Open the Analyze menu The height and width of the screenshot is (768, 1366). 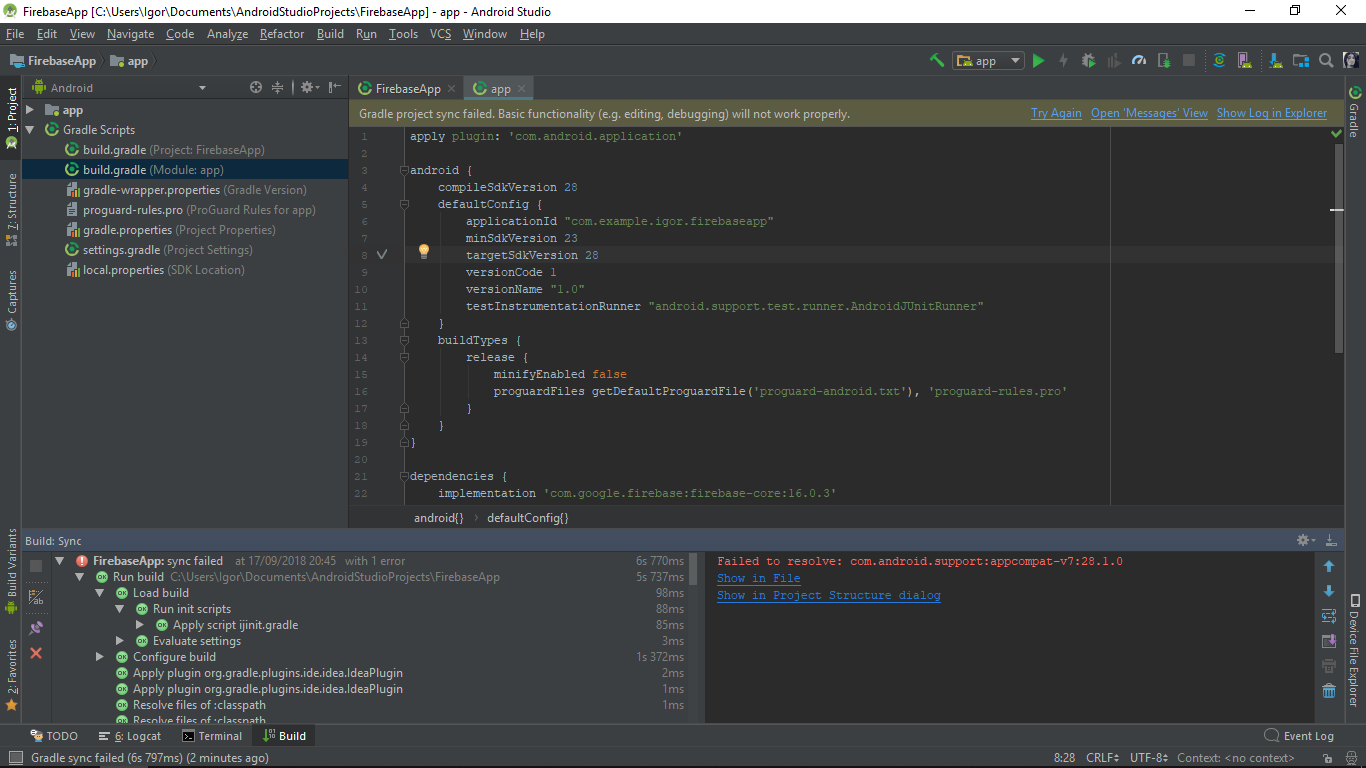click(x=227, y=34)
